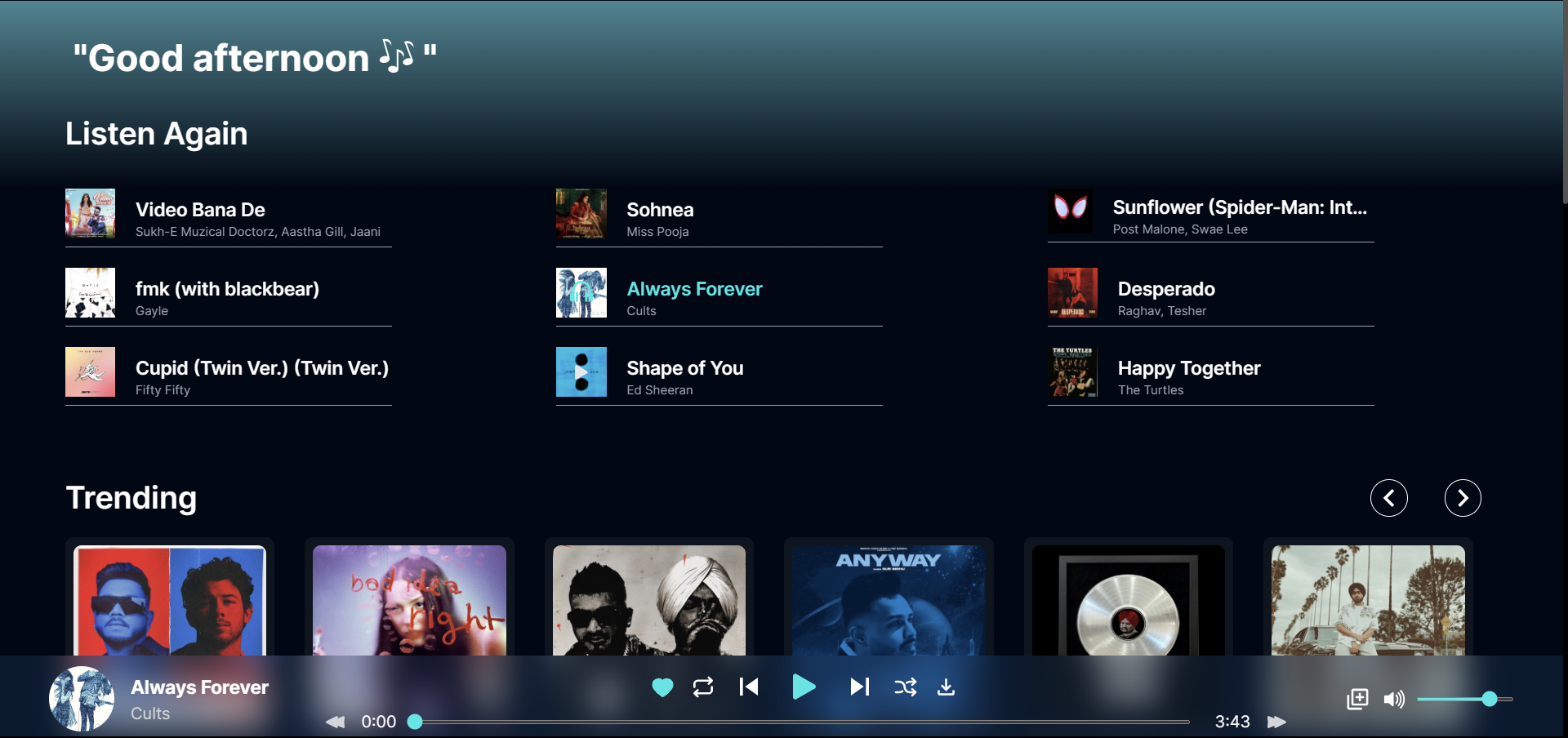Play Cupid (Twin Ver.) by Fifty Fifty

point(262,368)
